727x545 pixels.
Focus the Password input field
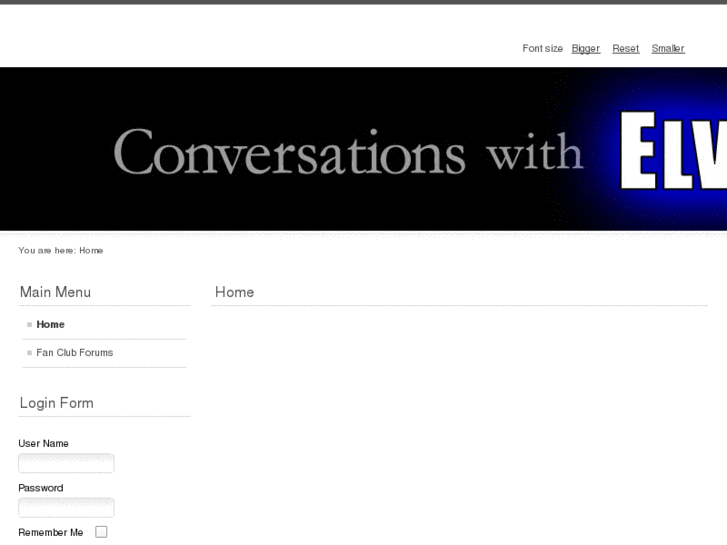tap(66, 507)
